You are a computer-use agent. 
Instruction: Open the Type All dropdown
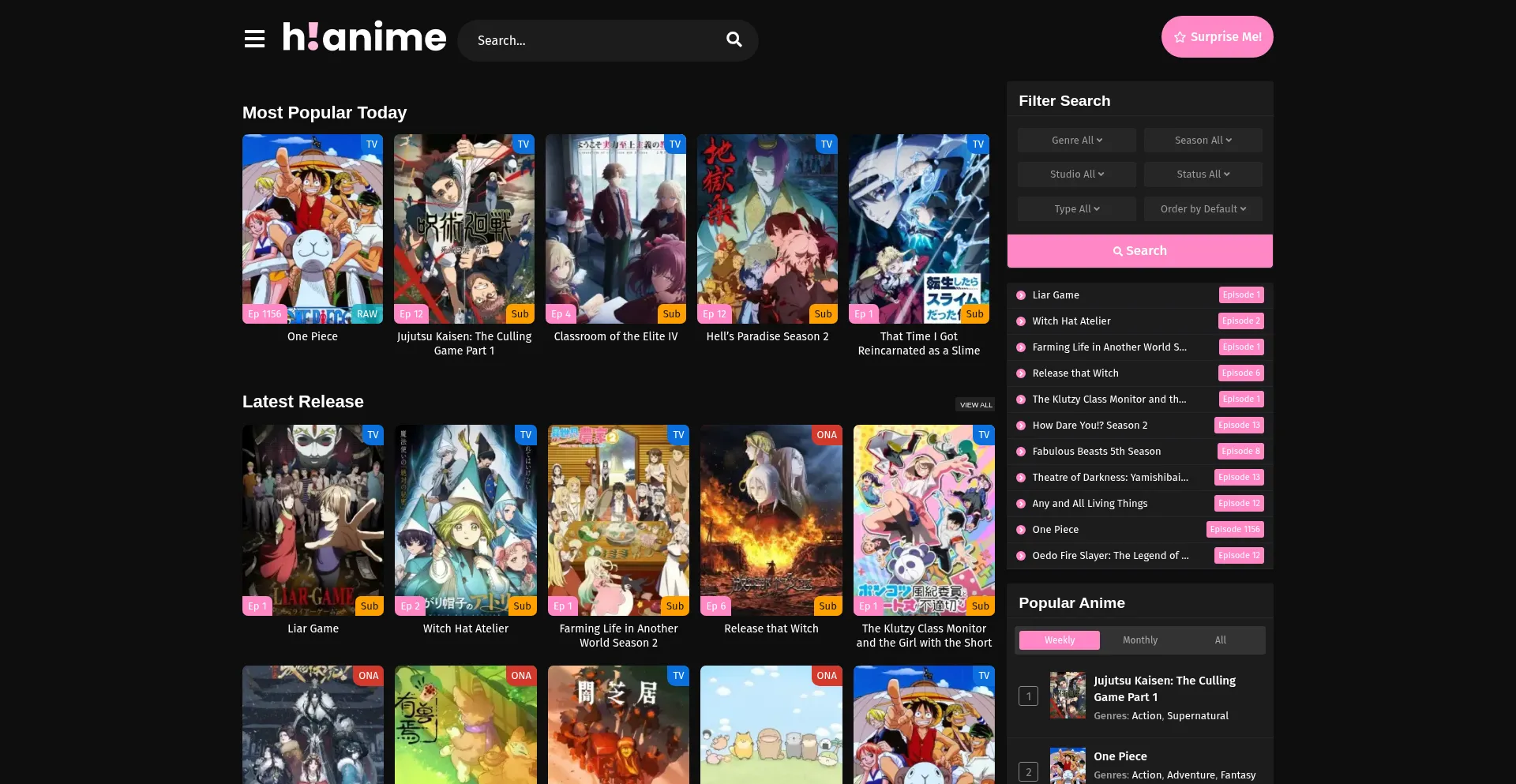click(x=1077, y=209)
